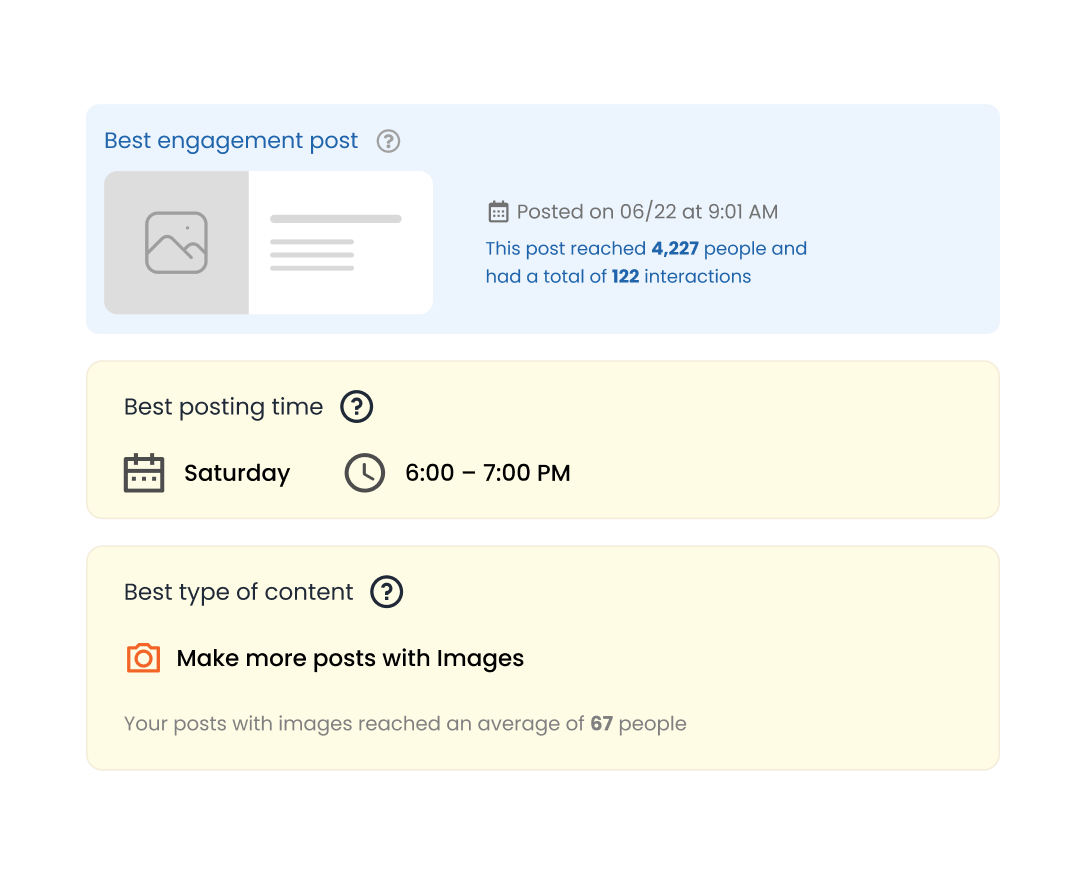Click help icon beside Best engagement post
This screenshot has width=1088, height=874.
pyautogui.click(x=388, y=141)
